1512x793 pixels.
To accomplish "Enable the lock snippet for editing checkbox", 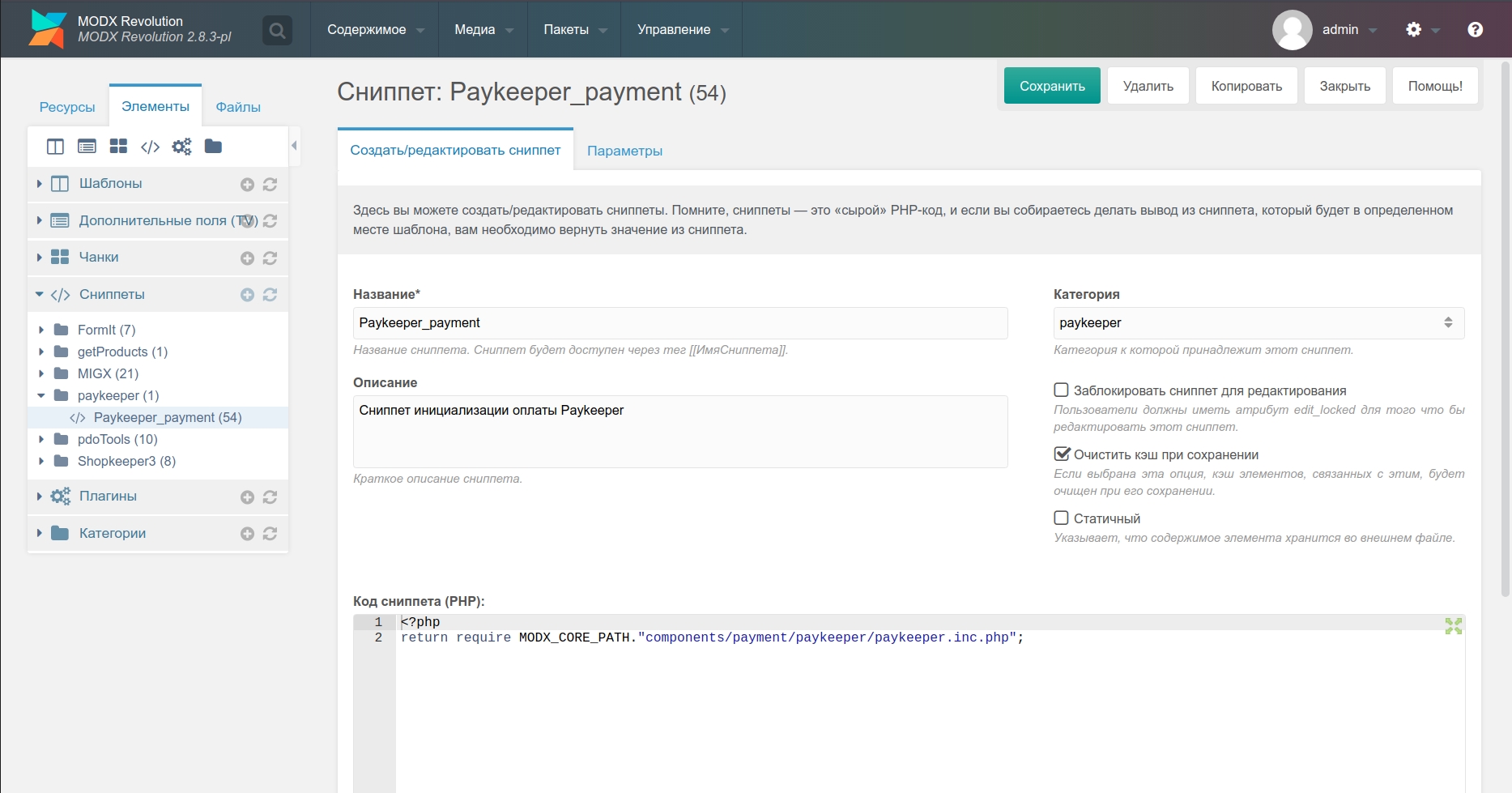I will 1061,390.
